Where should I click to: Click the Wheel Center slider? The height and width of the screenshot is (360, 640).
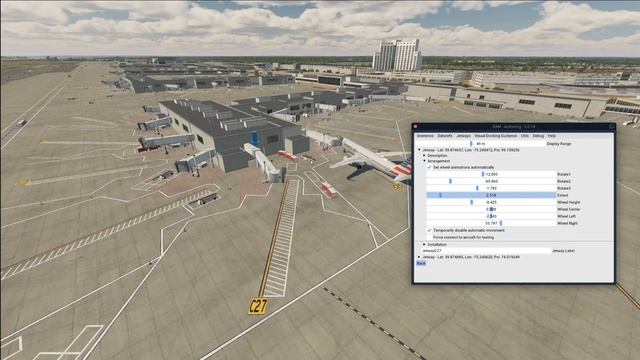pos(491,209)
